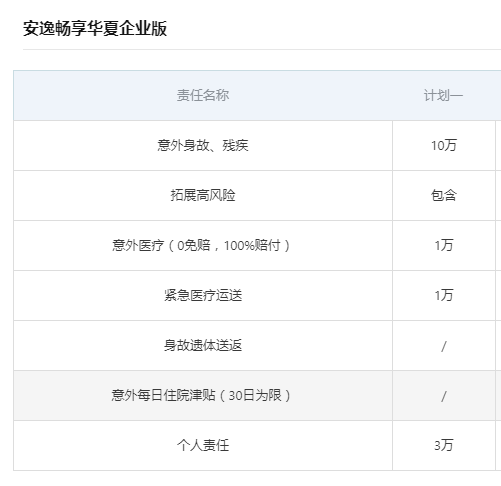501x486 pixels.
Task: Select the 拓展高风险 row label
Action: [203, 195]
